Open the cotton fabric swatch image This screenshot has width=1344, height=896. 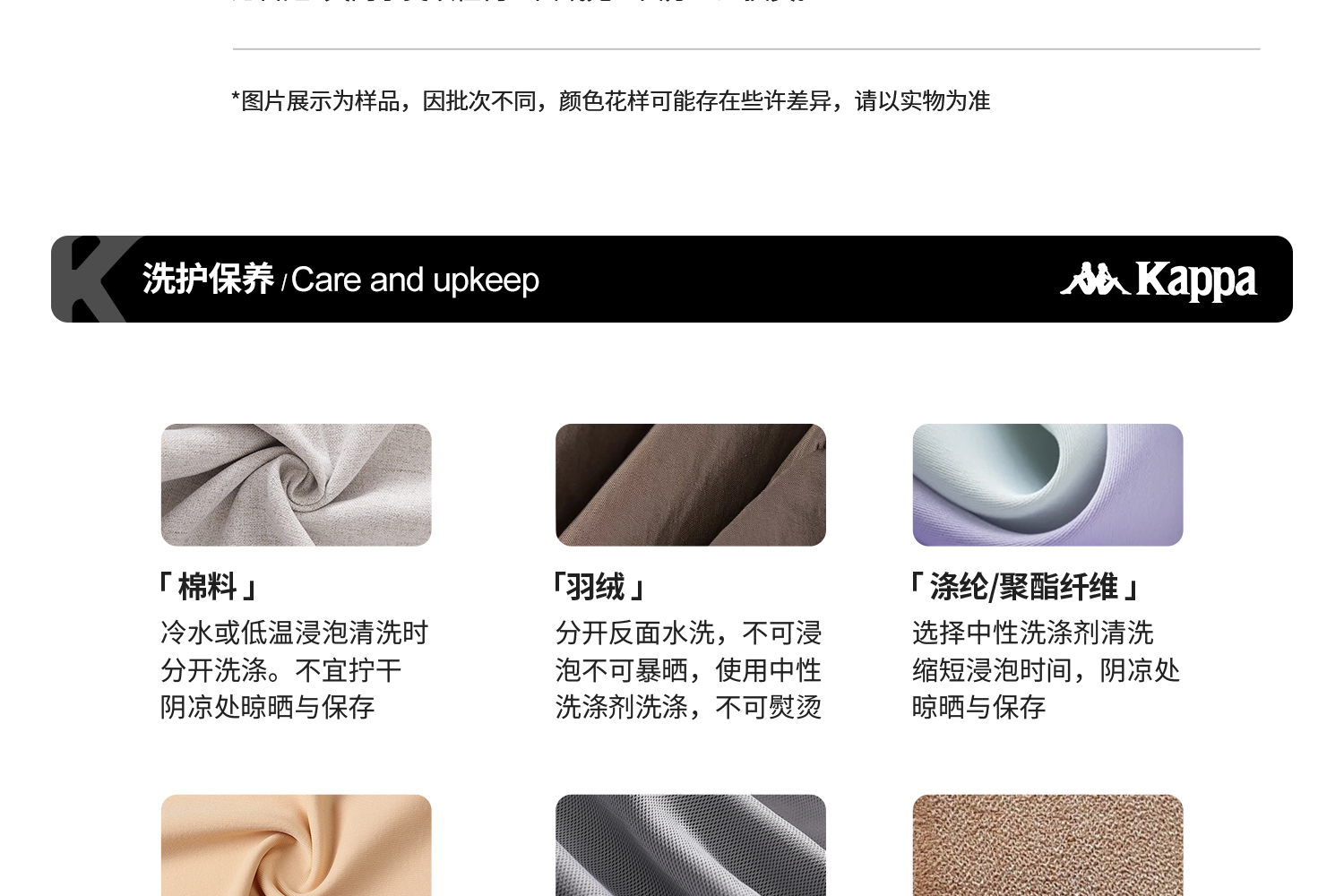296,485
